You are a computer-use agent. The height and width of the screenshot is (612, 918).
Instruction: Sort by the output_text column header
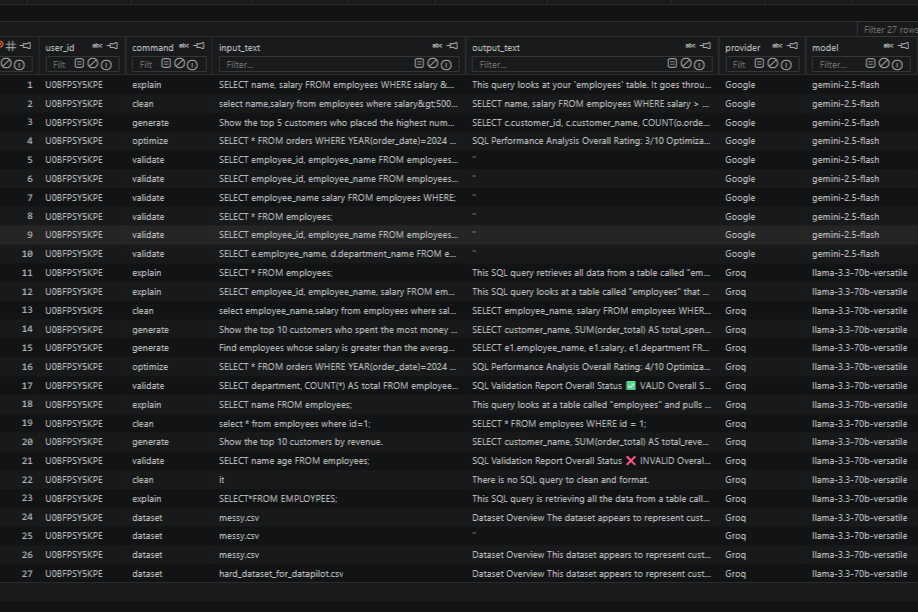496,48
